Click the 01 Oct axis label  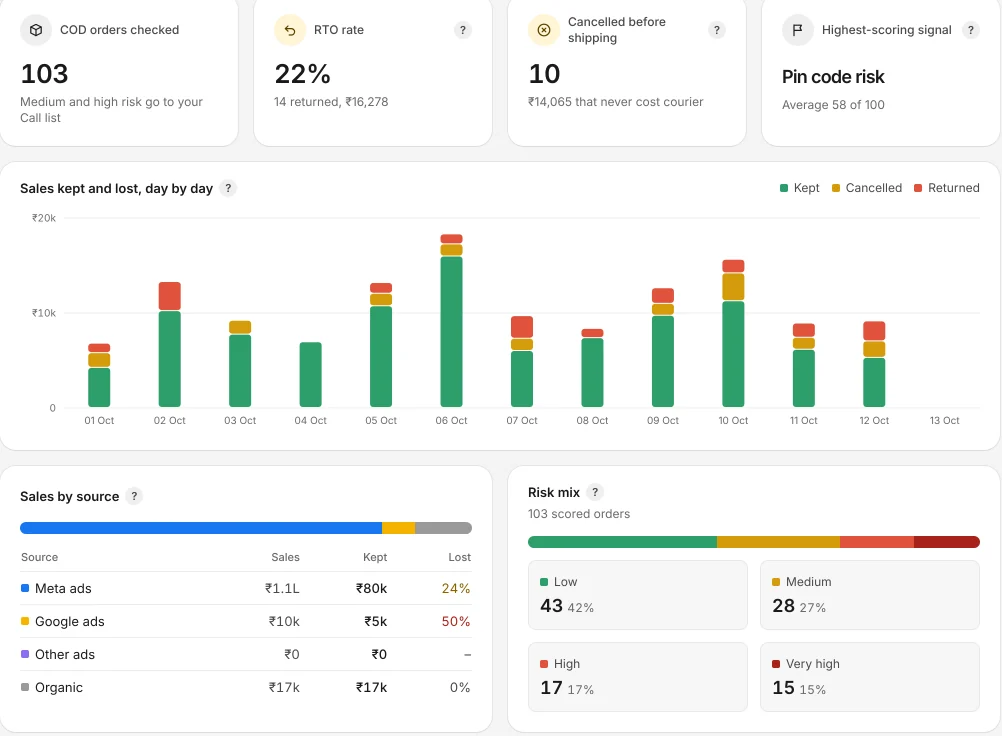tap(99, 420)
